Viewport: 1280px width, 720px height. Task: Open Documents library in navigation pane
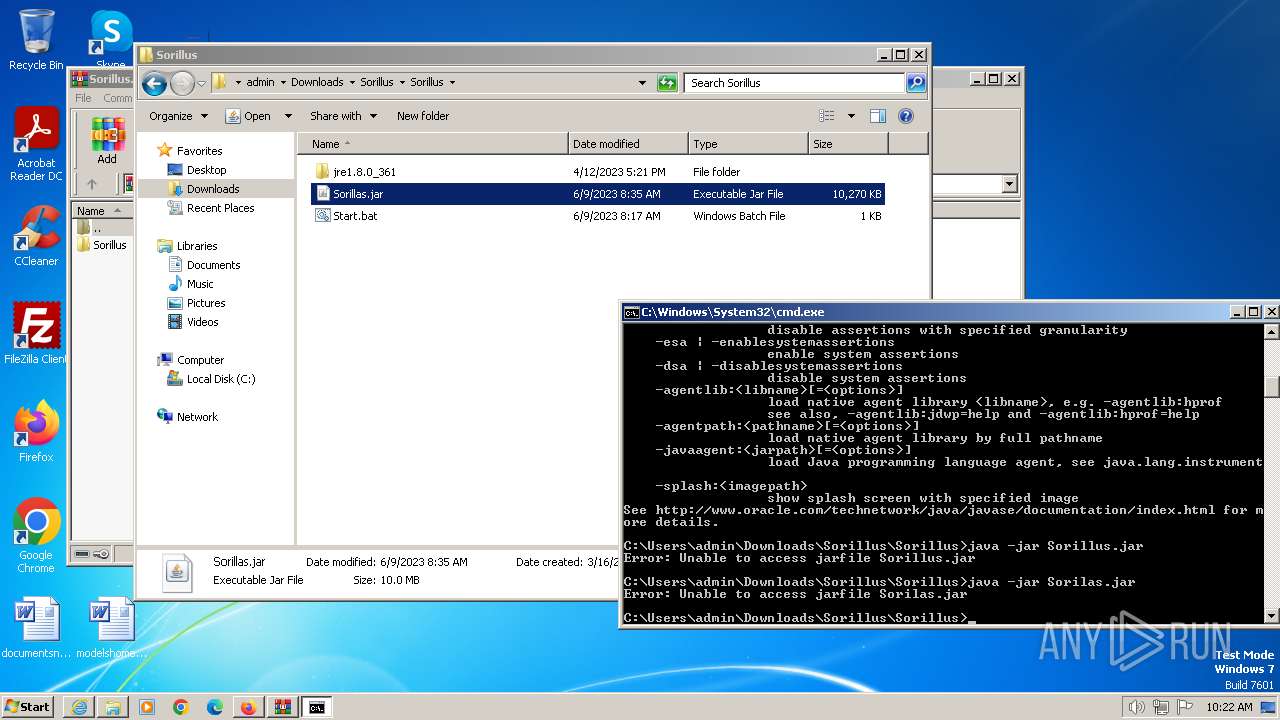tap(213, 265)
